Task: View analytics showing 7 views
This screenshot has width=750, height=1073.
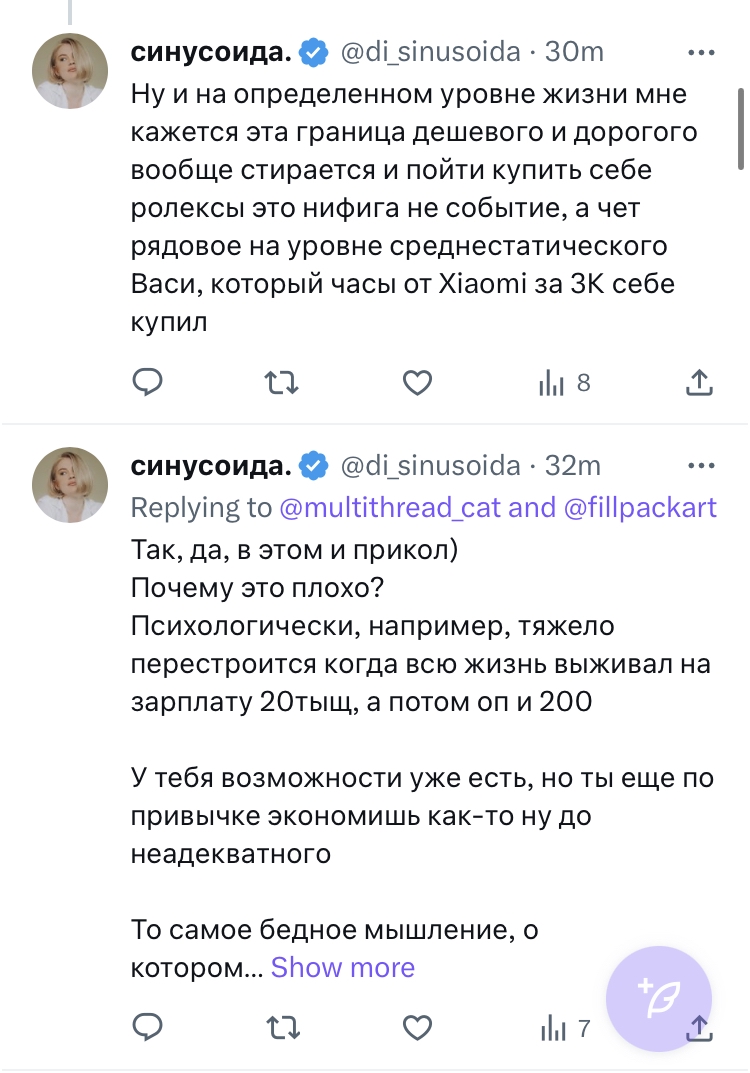Action: coord(565,1027)
